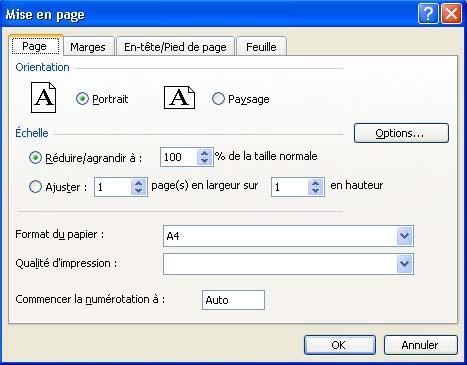
Task: Decrease pages en hauteur with down arrow
Action: (x=316, y=191)
